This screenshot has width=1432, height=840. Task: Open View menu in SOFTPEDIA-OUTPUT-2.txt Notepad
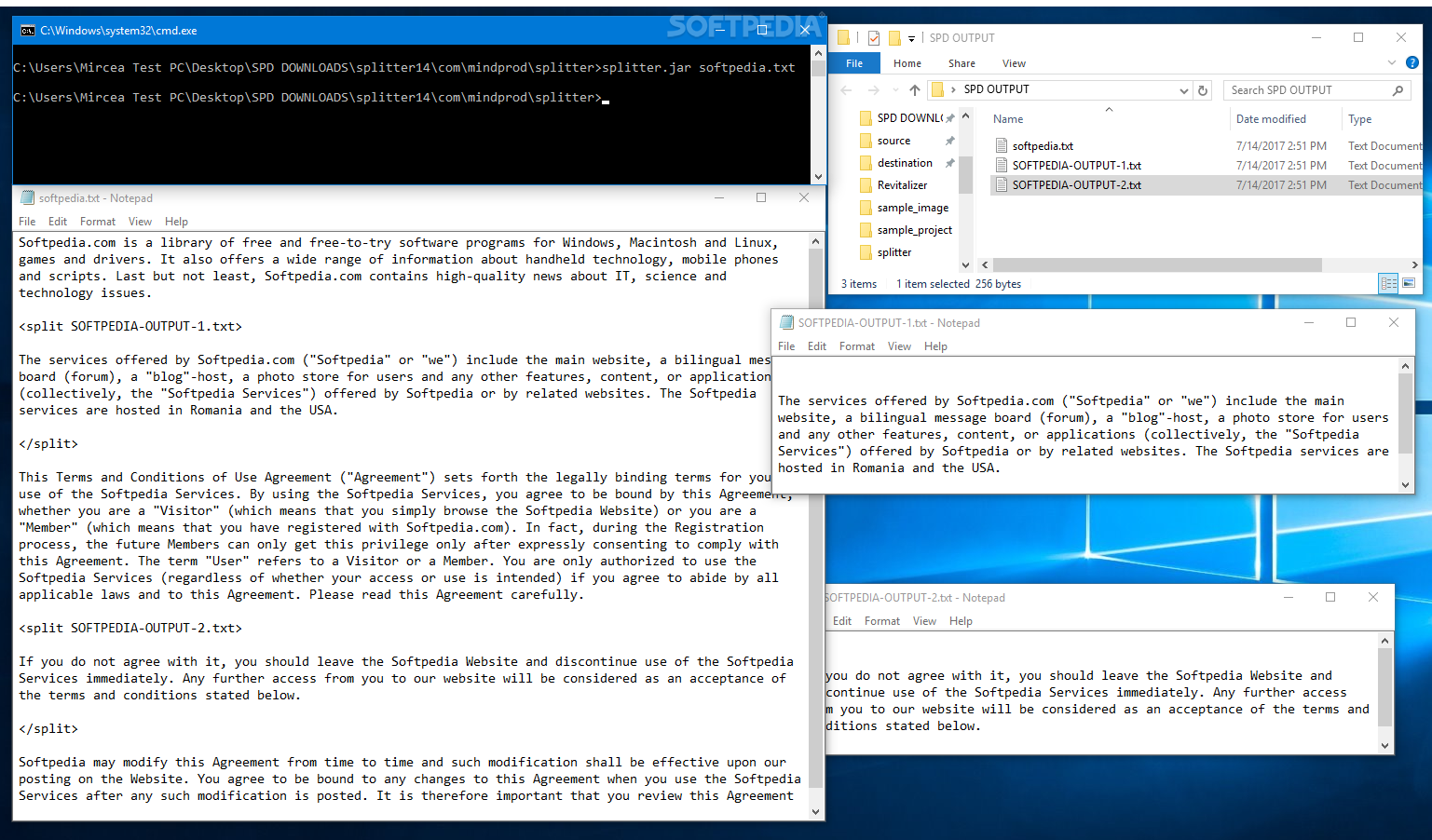924,621
